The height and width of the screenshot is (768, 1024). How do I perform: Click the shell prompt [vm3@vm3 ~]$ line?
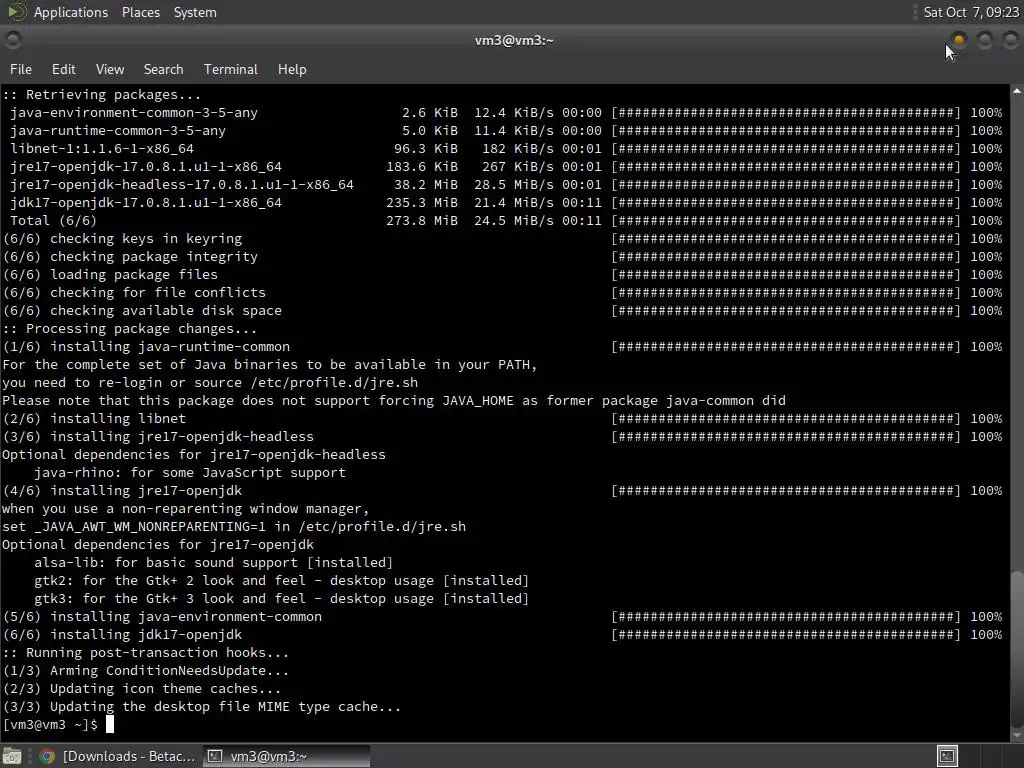coord(50,724)
